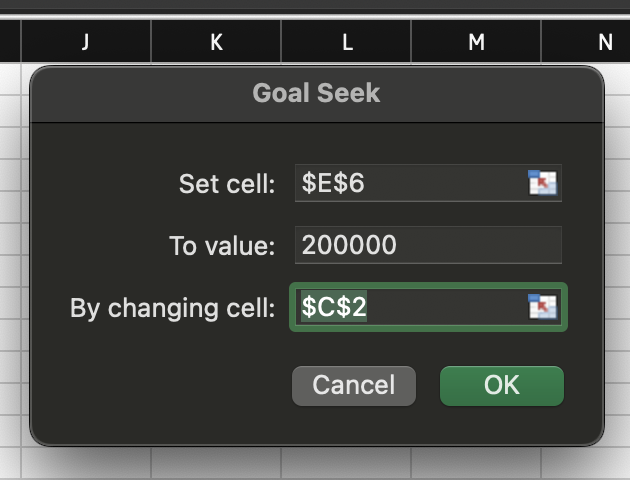Click the divider between columns J and K
Viewport: 630px width, 480px height.
click(x=151, y=42)
